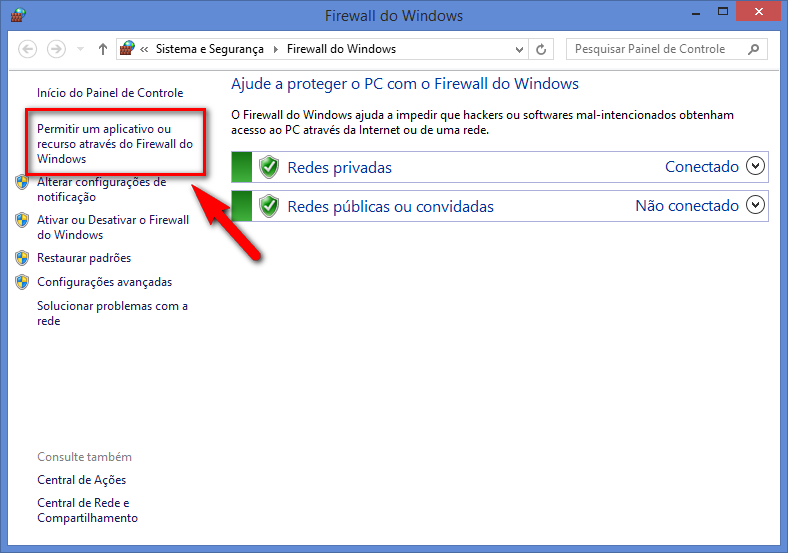Click shield icon beside Restaurar padrões
This screenshot has width=788, height=553.
[x=22, y=258]
